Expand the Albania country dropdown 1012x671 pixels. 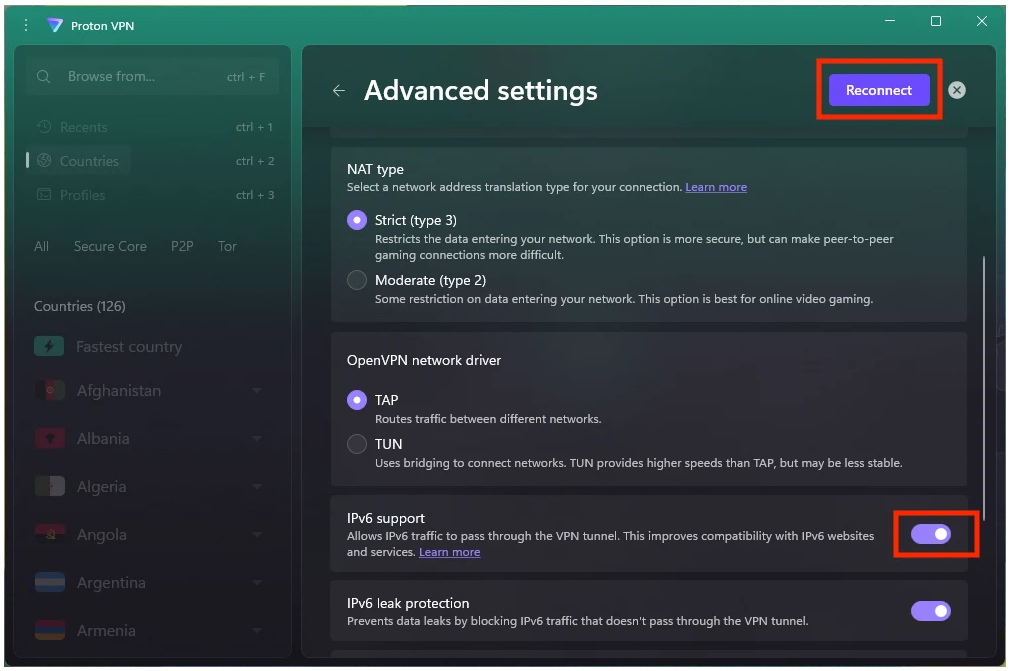257,439
